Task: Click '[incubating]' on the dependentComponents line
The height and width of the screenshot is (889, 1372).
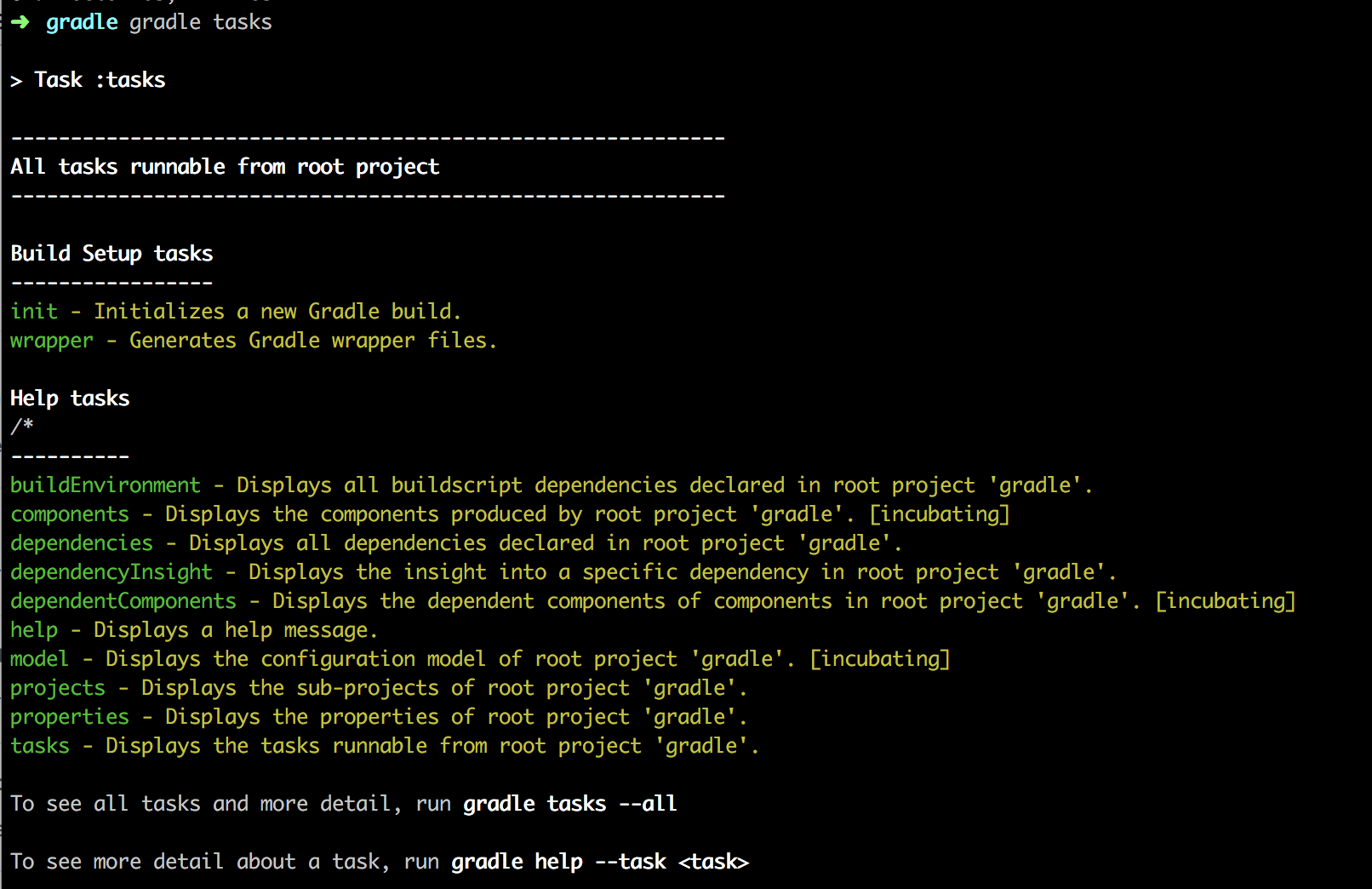Action: tap(1226, 602)
